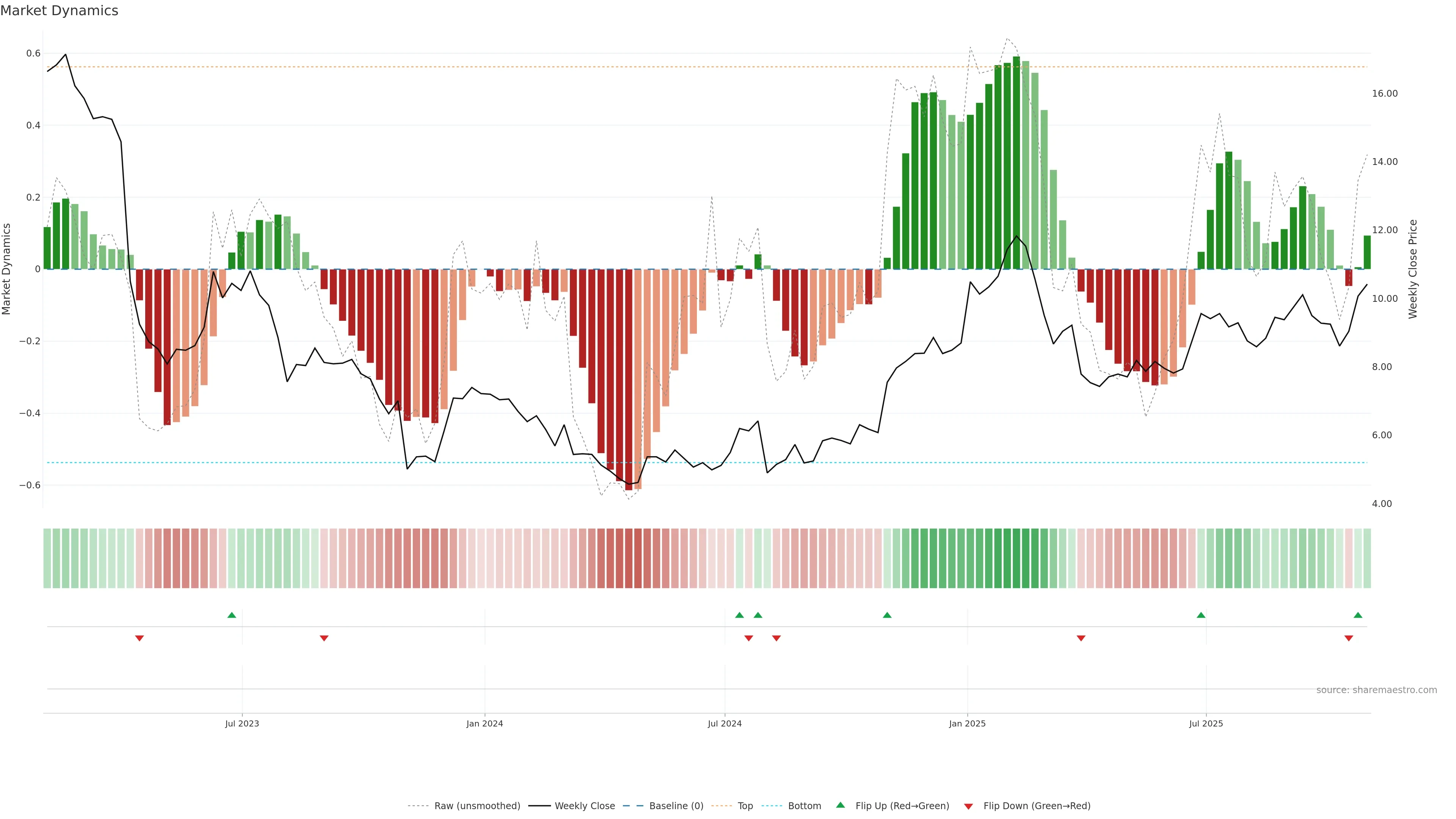Click the Jul 2024 x-axis label
Image resolution: width=1456 pixels, height=819 pixels.
tap(725, 723)
